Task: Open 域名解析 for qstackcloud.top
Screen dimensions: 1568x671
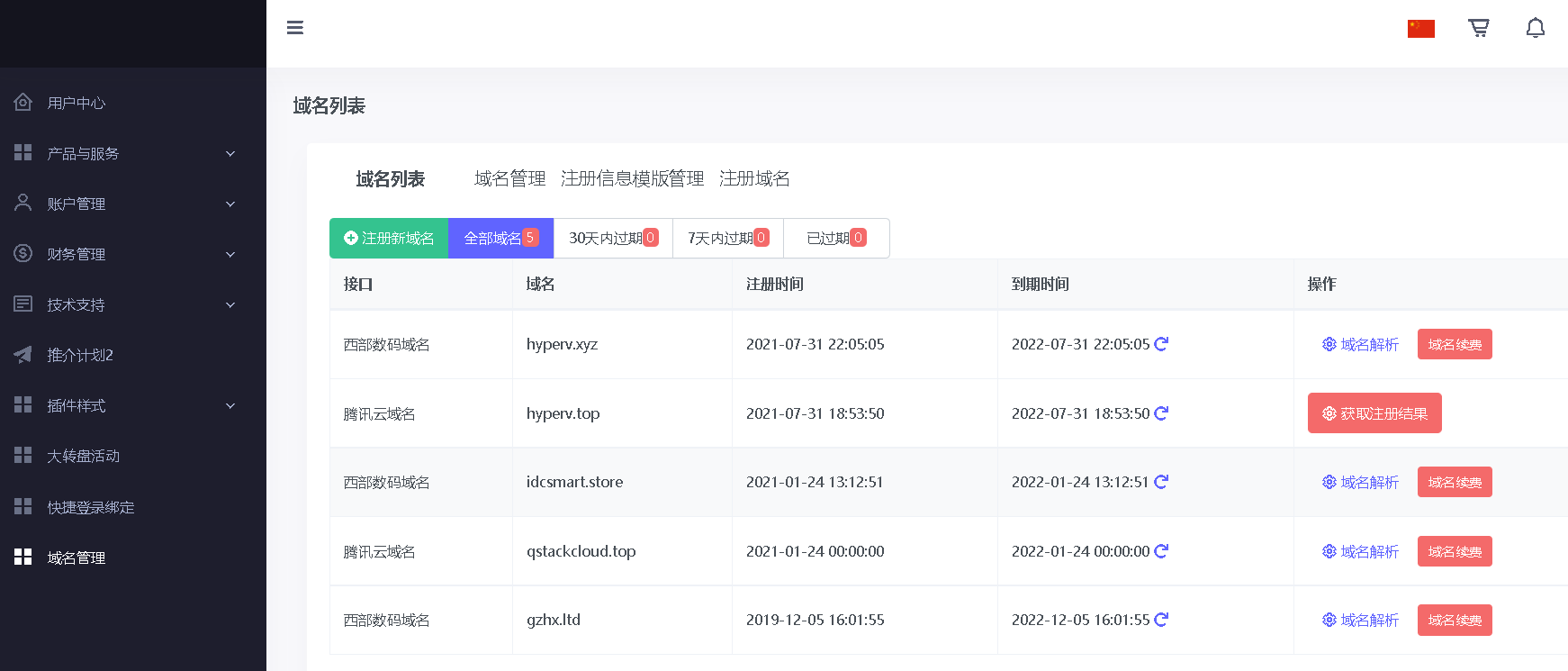Action: pyautogui.click(x=1360, y=551)
